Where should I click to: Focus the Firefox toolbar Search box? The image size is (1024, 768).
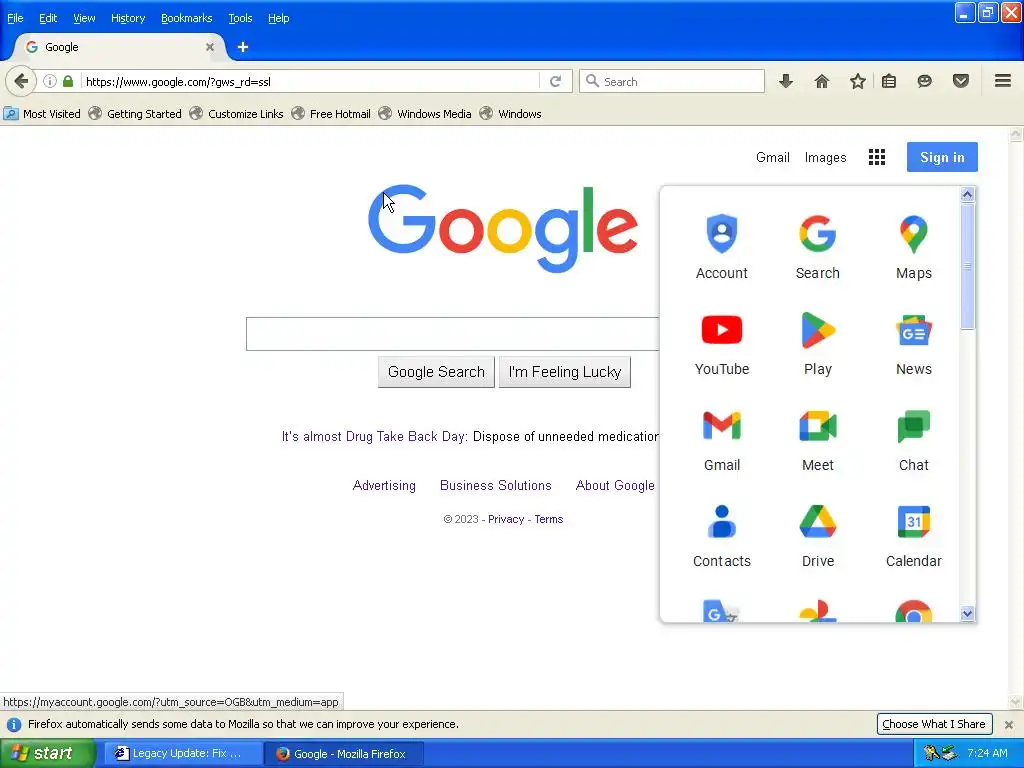[672, 81]
